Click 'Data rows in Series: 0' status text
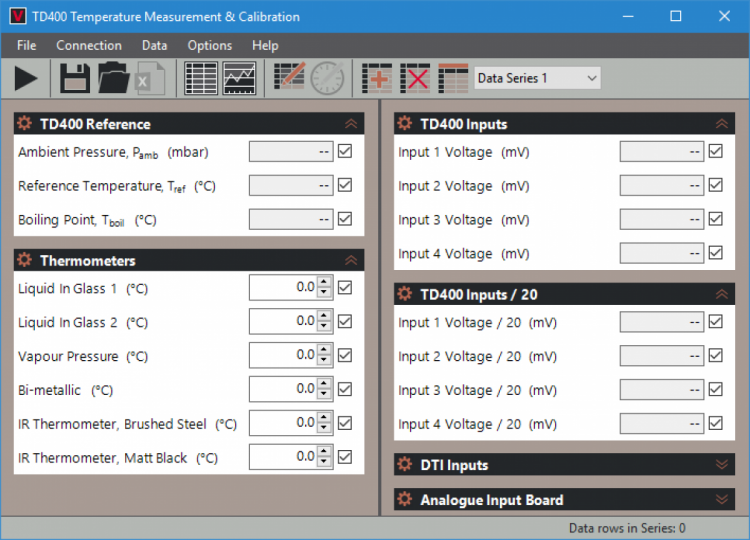Image resolution: width=750 pixels, height=540 pixels. click(x=627, y=528)
